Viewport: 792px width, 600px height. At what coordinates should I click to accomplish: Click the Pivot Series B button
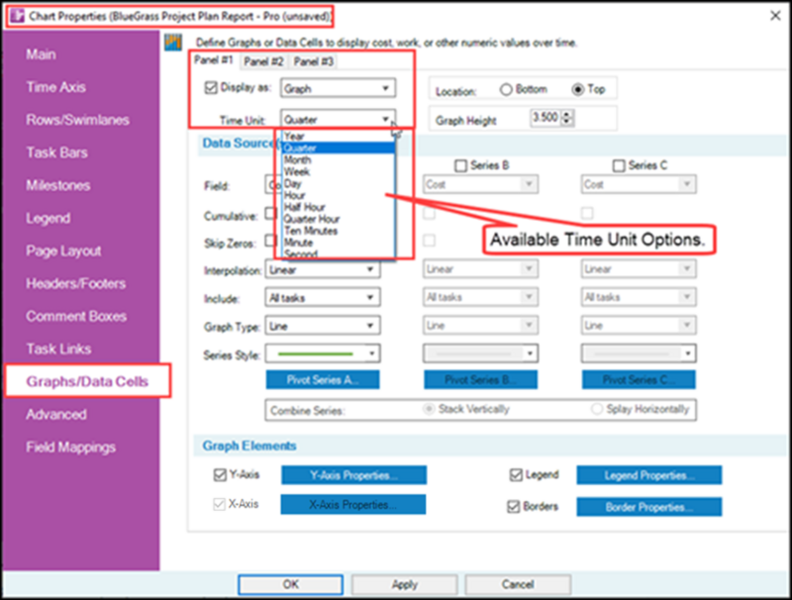(481, 380)
